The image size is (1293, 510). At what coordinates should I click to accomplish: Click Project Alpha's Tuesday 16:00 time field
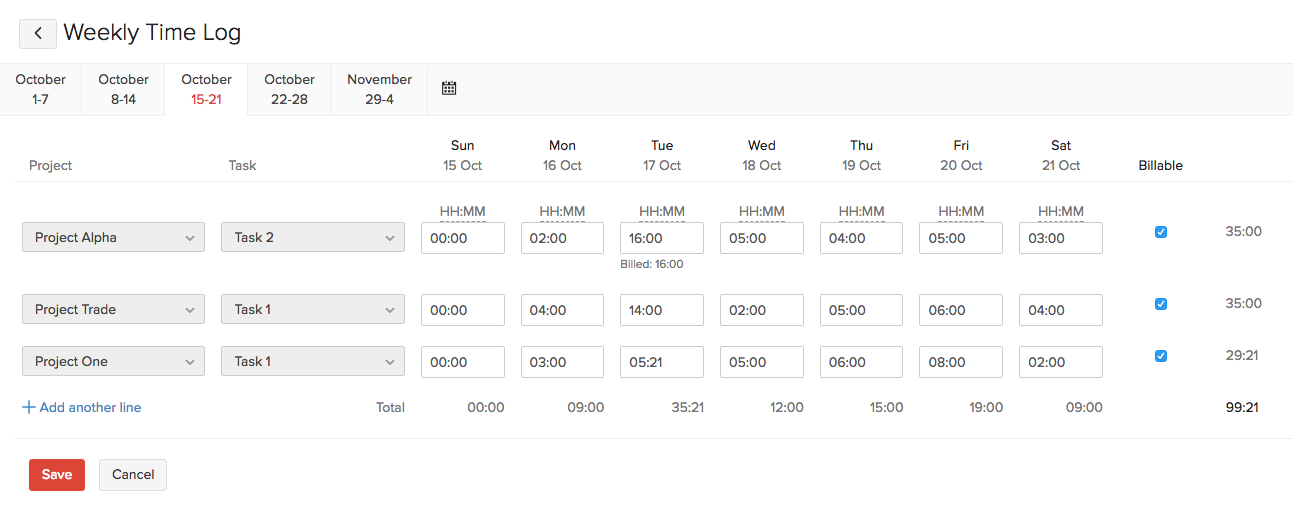pos(661,239)
